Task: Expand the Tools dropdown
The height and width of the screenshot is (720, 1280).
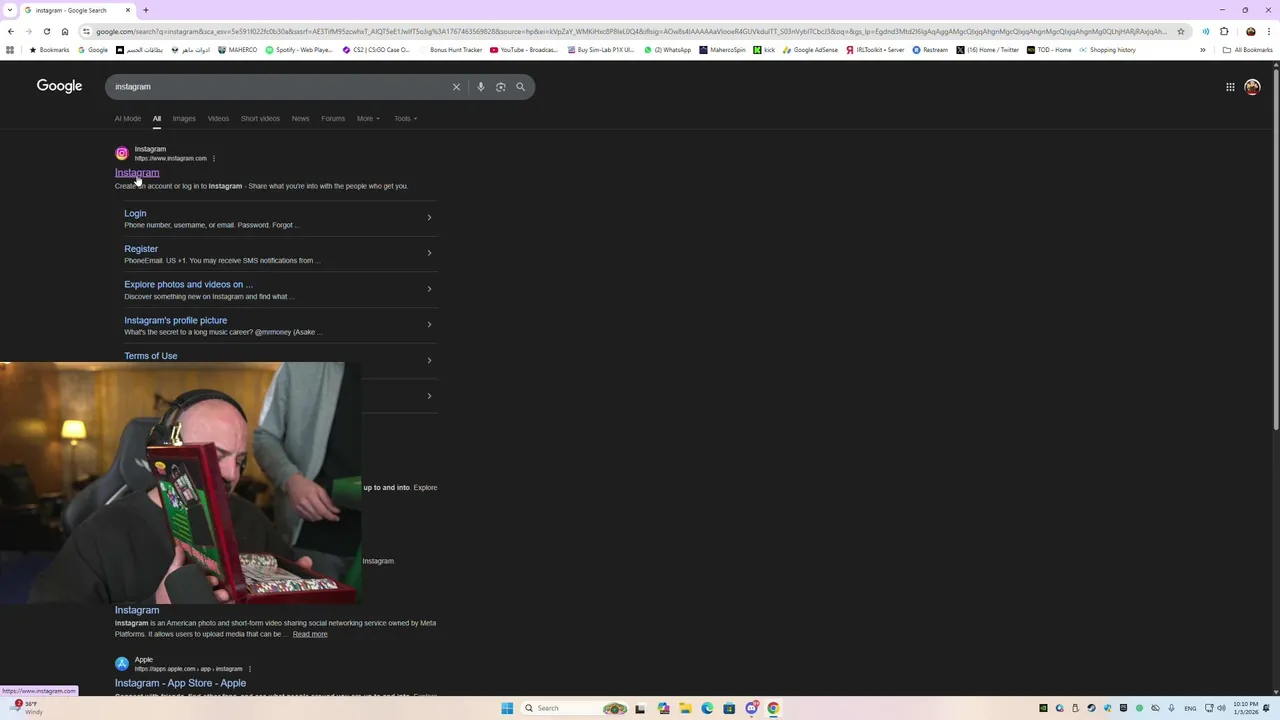Action: click(x=405, y=118)
